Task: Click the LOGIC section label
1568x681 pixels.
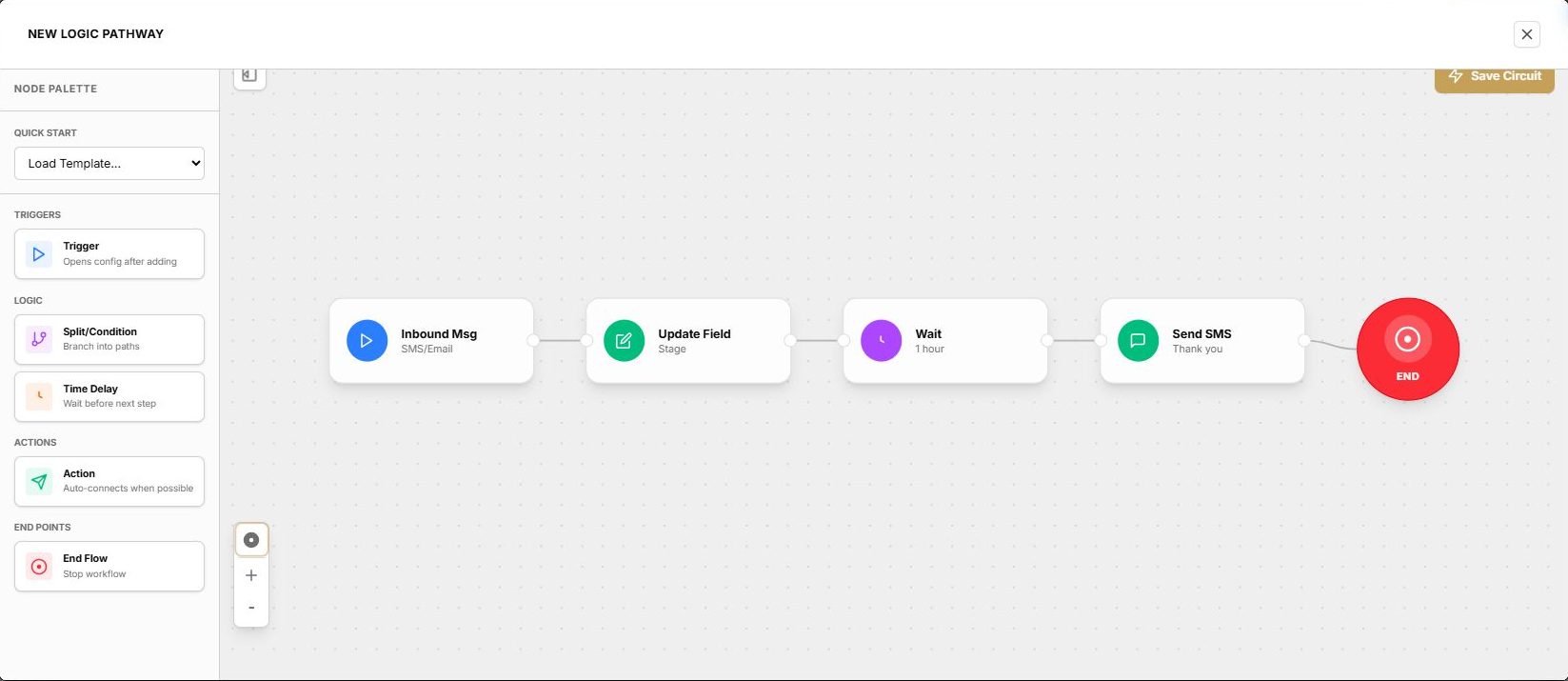Action: (x=29, y=301)
